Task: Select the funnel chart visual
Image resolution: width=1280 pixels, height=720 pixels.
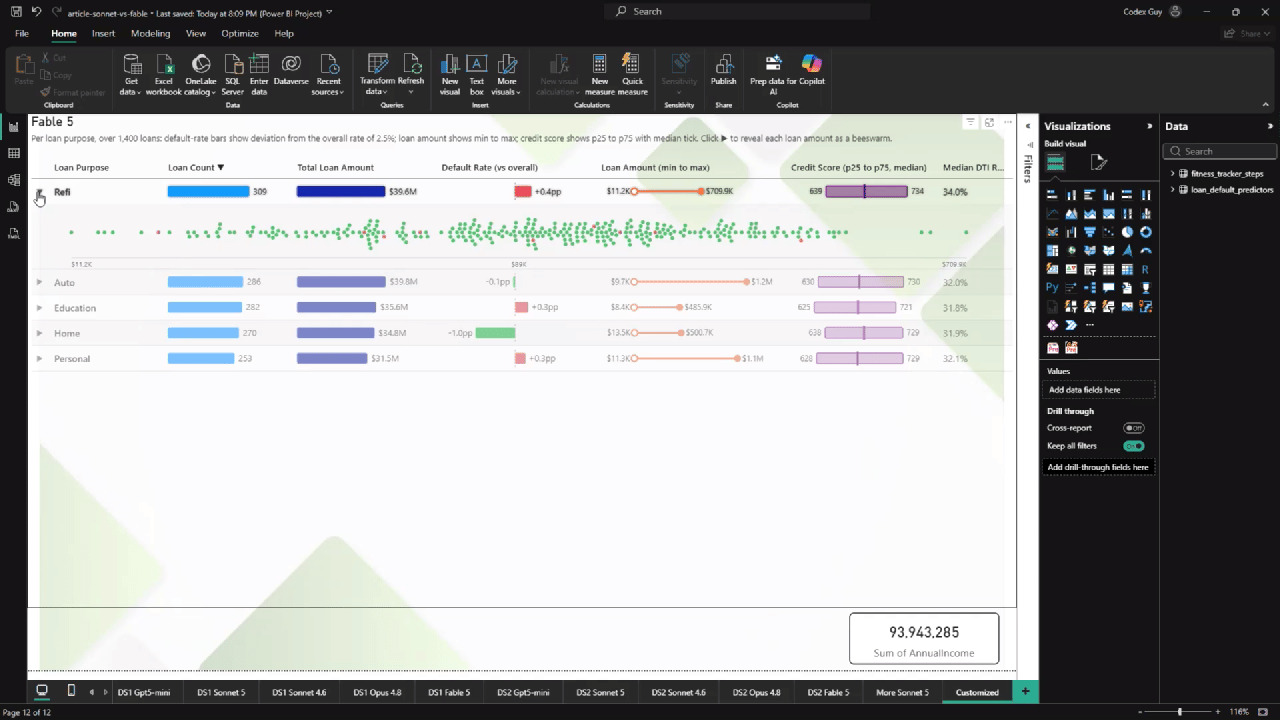Action: [1090, 232]
